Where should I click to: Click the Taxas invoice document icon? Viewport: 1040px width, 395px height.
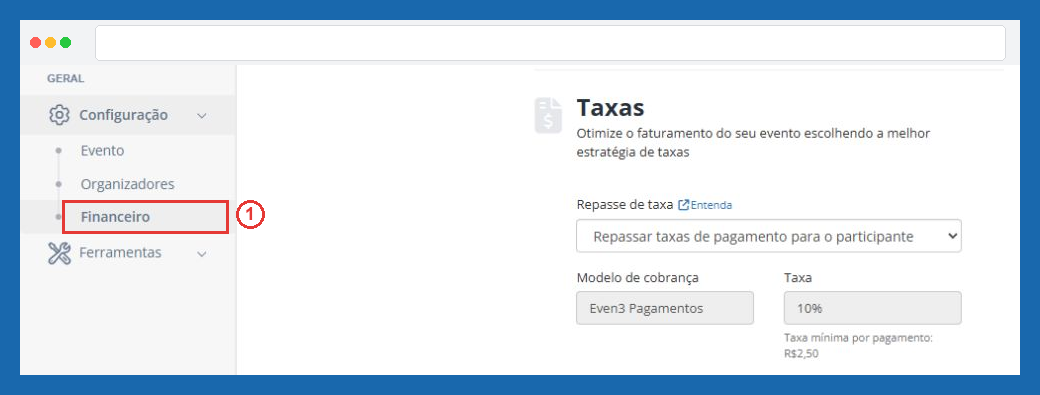(x=549, y=116)
